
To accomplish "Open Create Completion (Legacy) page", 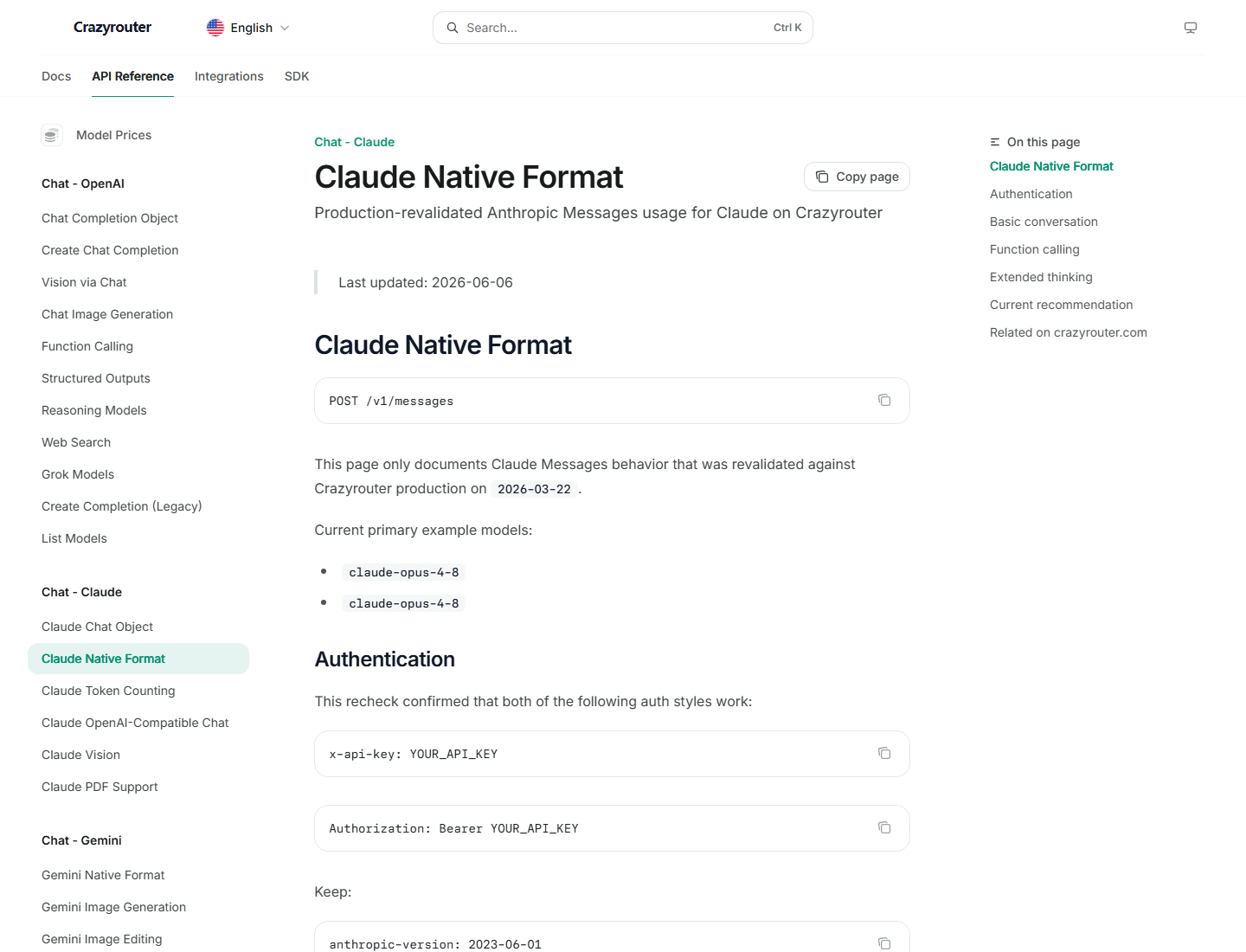I will pos(122,506).
